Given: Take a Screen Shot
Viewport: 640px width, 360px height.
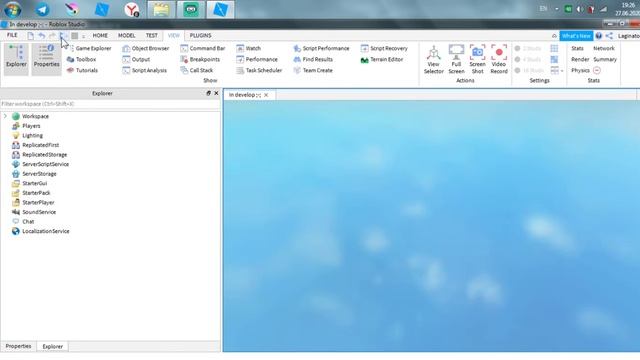Looking at the screenshot, I should (x=478, y=60).
